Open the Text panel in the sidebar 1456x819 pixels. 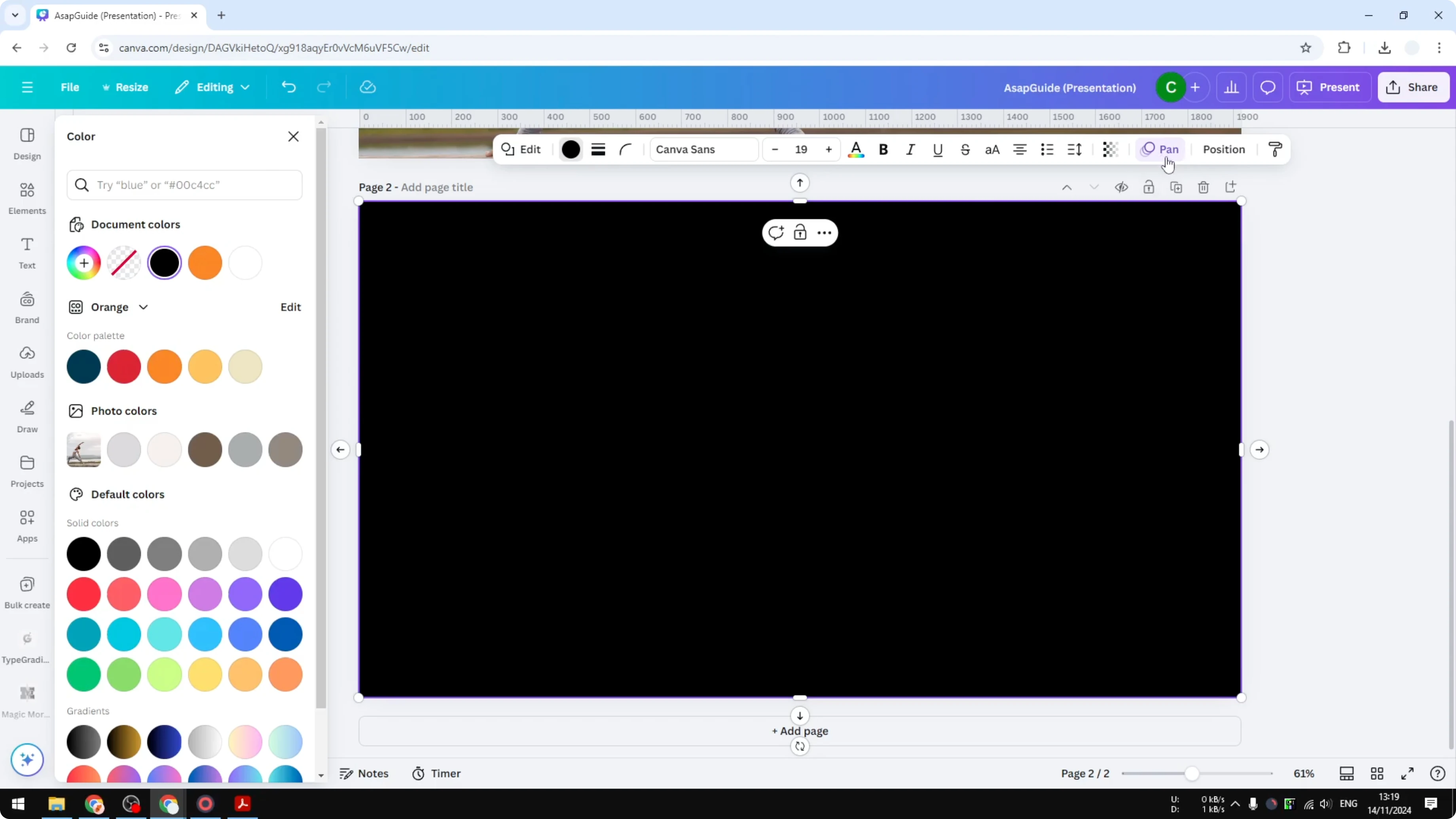click(27, 253)
